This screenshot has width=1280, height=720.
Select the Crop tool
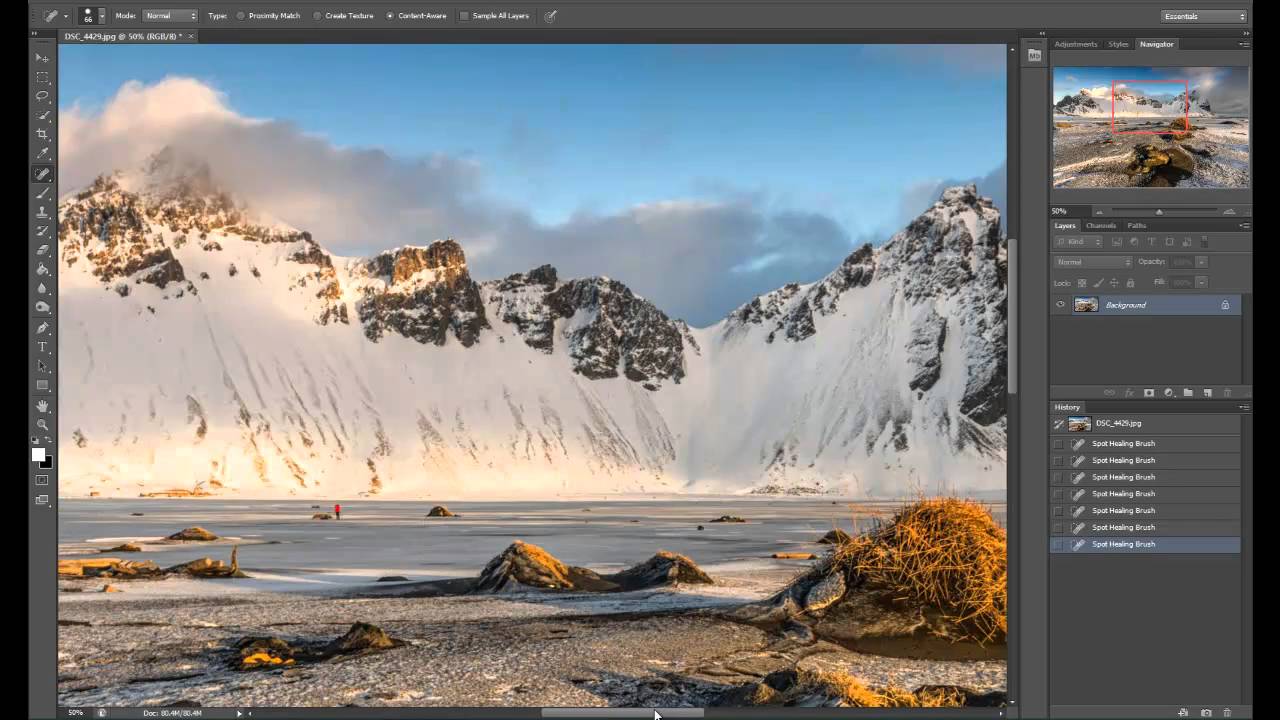[42, 134]
